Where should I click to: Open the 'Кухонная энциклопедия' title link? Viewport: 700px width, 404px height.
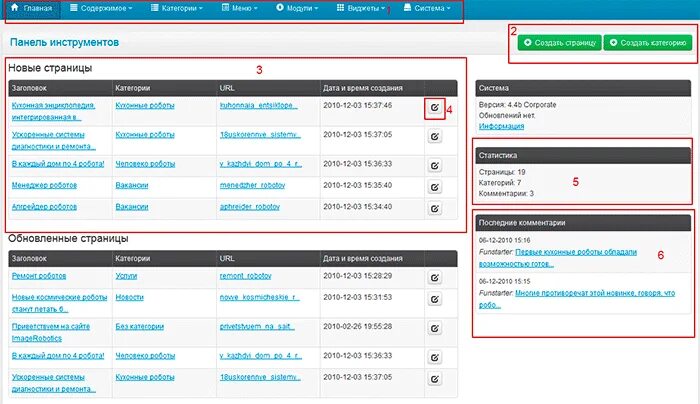pos(53,111)
